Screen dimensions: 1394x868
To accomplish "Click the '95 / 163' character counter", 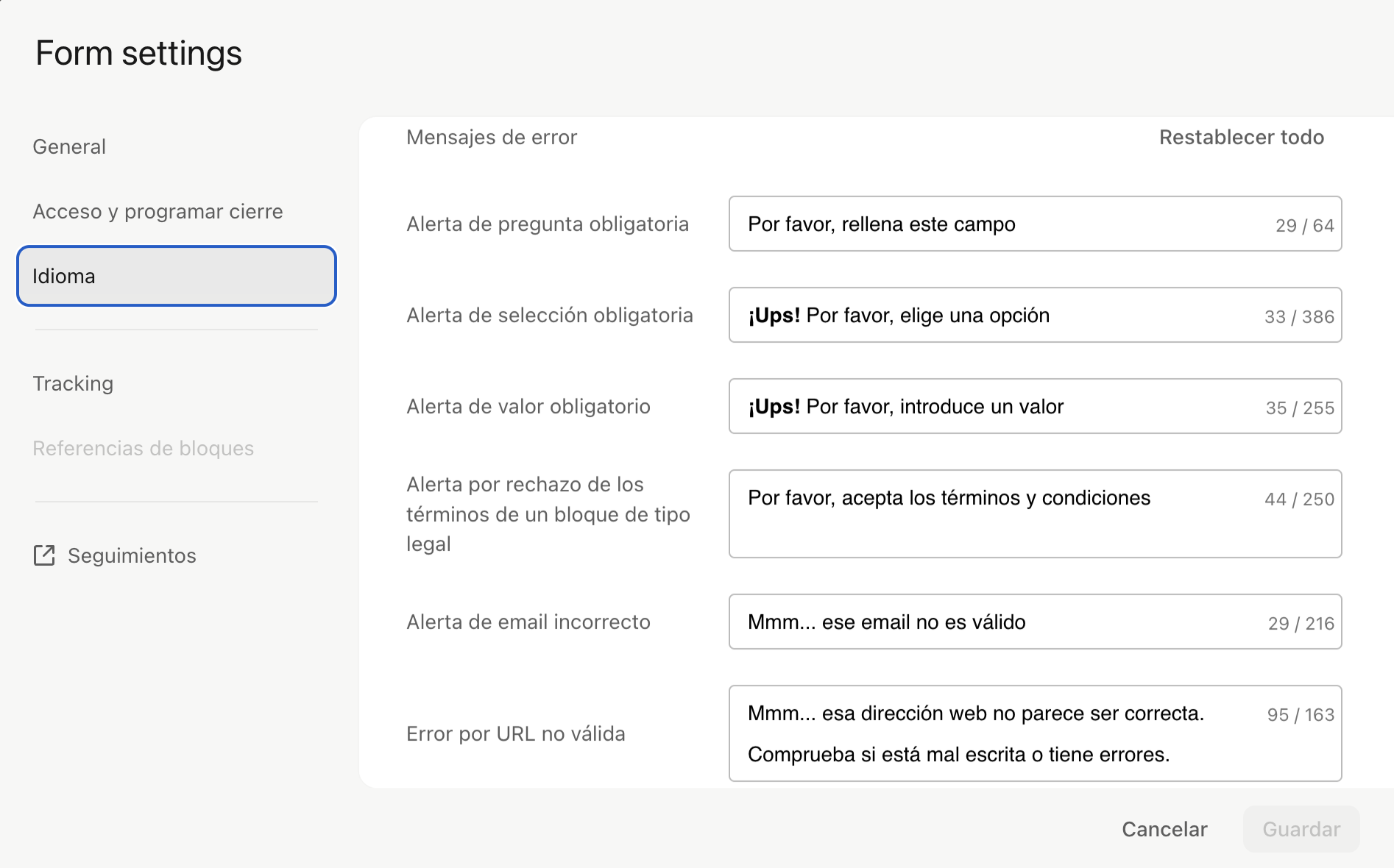I will (1301, 715).
